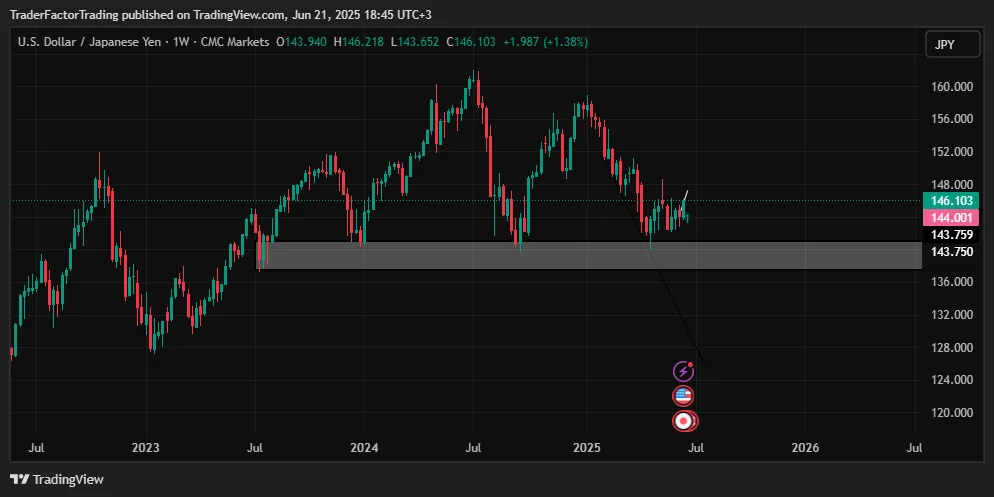Click the 2025 label on time axis

click(x=585, y=447)
